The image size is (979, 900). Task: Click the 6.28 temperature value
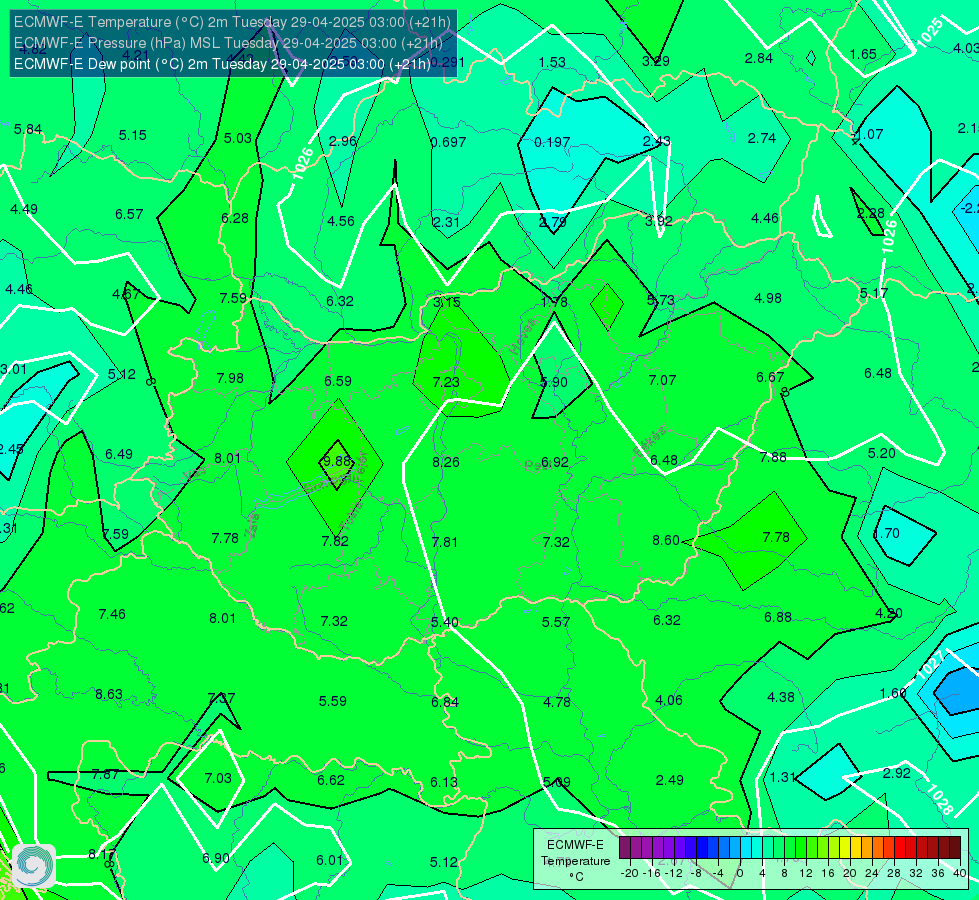tap(235, 219)
